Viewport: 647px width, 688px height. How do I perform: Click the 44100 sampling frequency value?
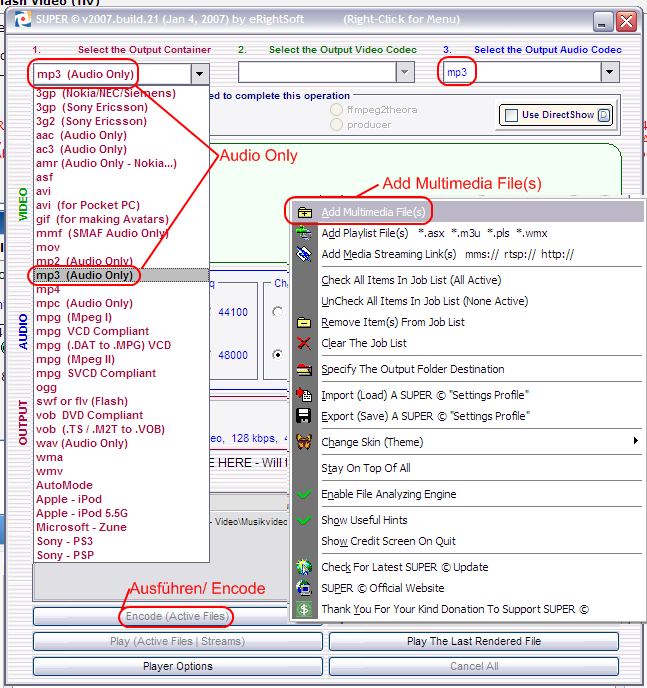233,312
